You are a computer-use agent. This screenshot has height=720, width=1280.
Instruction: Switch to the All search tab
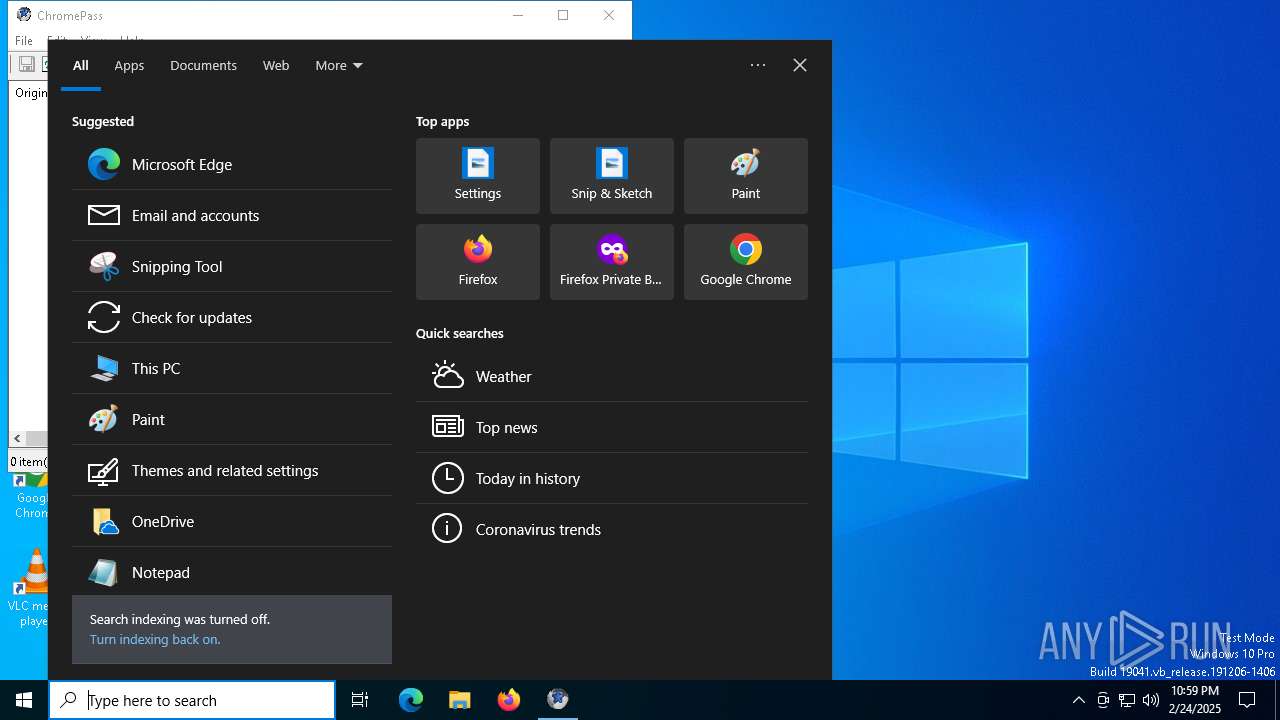[81, 65]
